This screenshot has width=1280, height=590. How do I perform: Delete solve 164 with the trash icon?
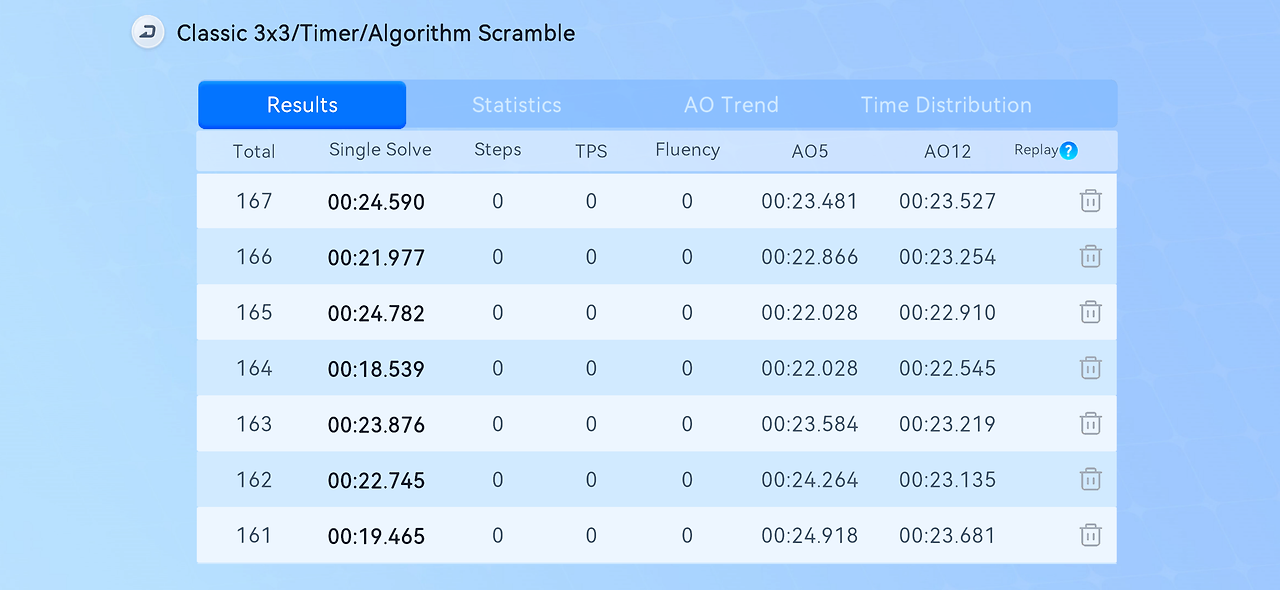[1090, 368]
